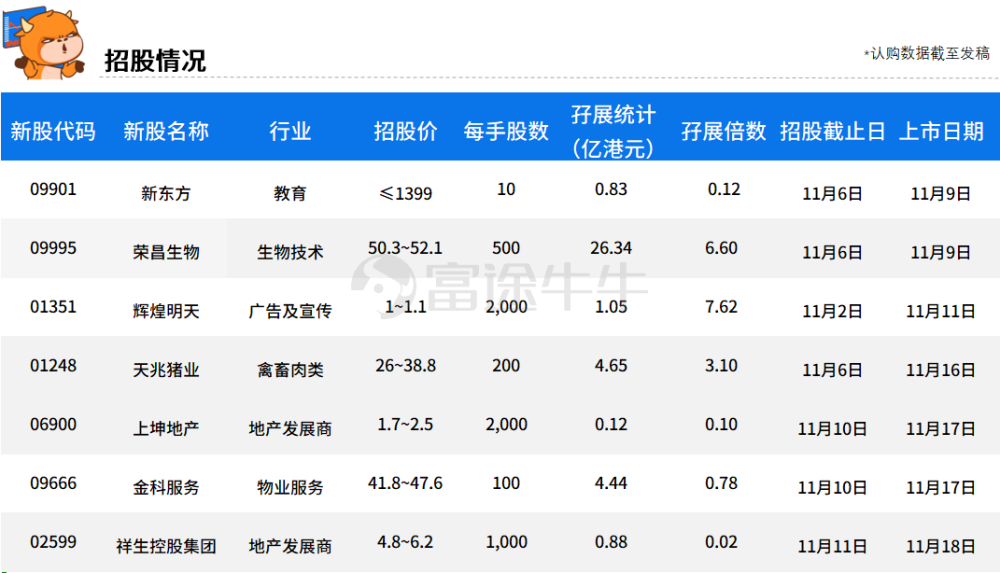This screenshot has height=573, width=1000.
Task: Click industry cell 禽畜肉类
Action: [x=290, y=369]
